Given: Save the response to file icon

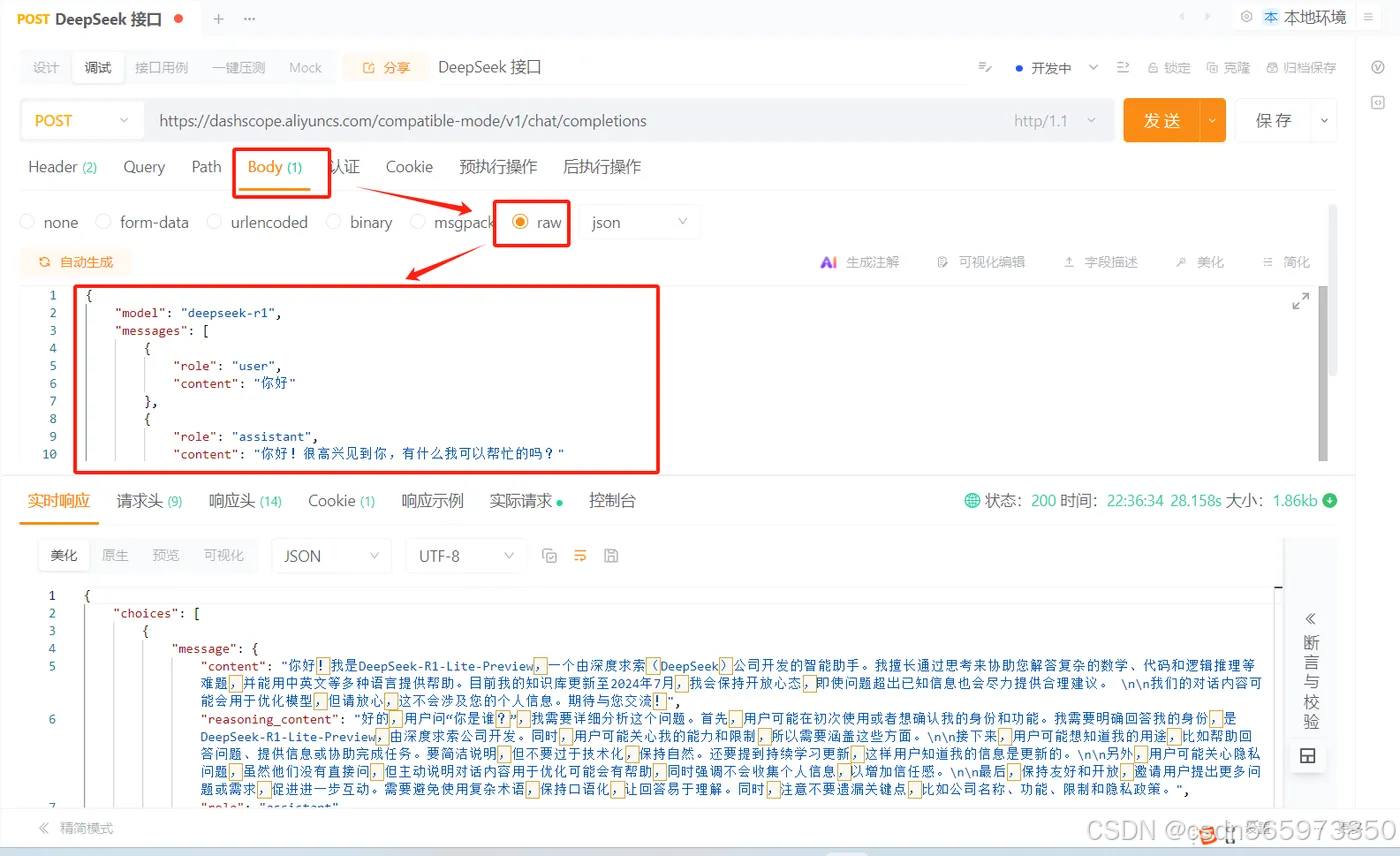Looking at the screenshot, I should click(x=611, y=556).
